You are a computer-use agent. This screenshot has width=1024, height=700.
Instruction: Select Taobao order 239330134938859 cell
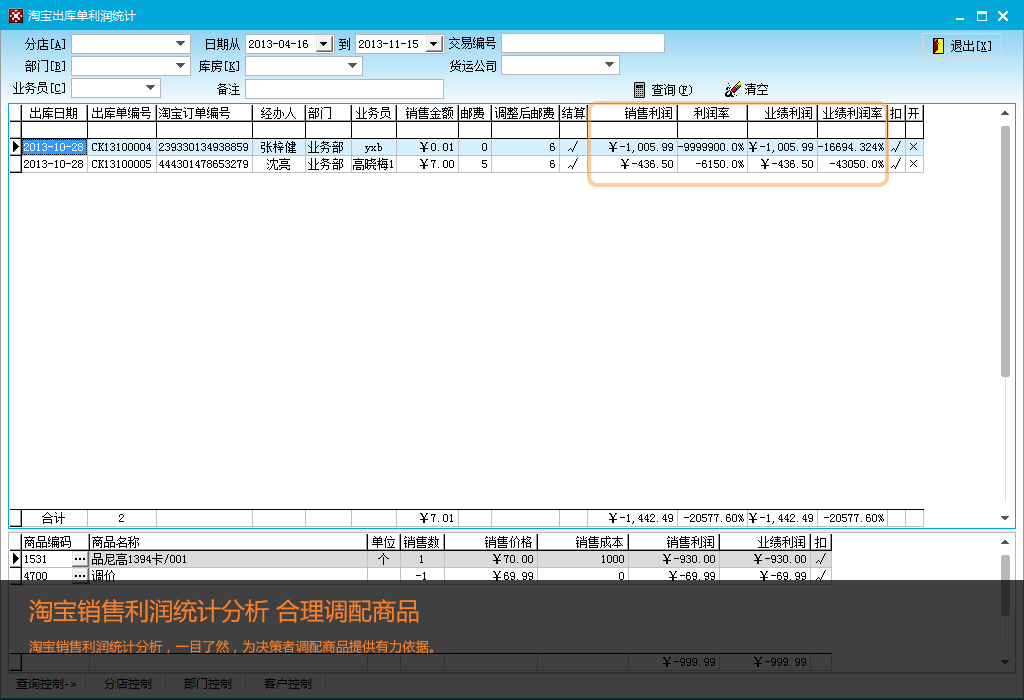[x=204, y=147]
